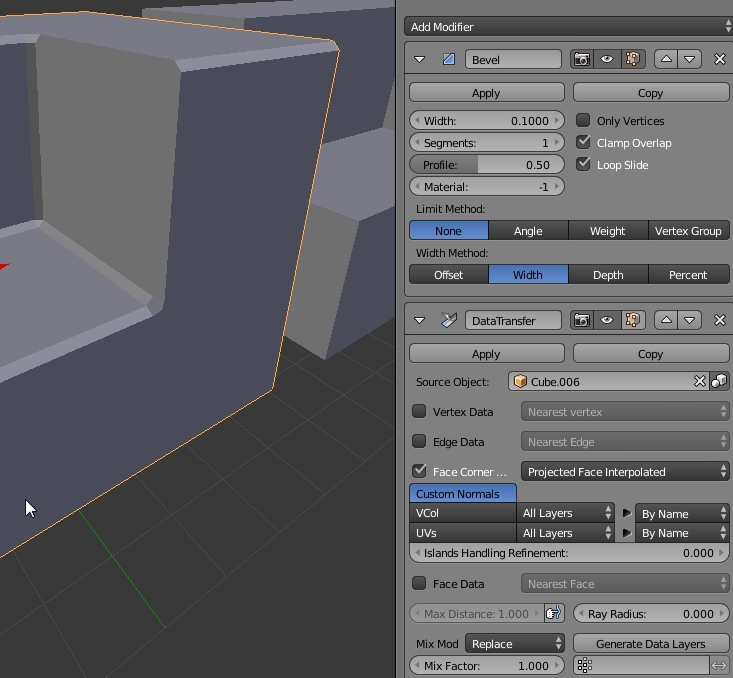The height and width of the screenshot is (678, 733).
Task: Copy the Bevel modifier
Action: (x=651, y=93)
